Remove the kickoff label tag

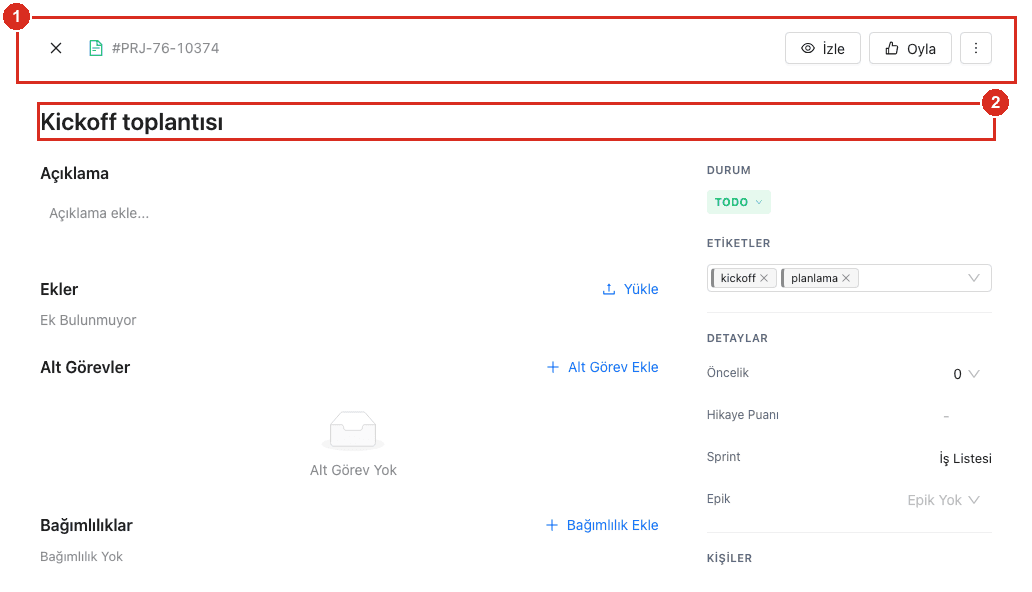(764, 278)
